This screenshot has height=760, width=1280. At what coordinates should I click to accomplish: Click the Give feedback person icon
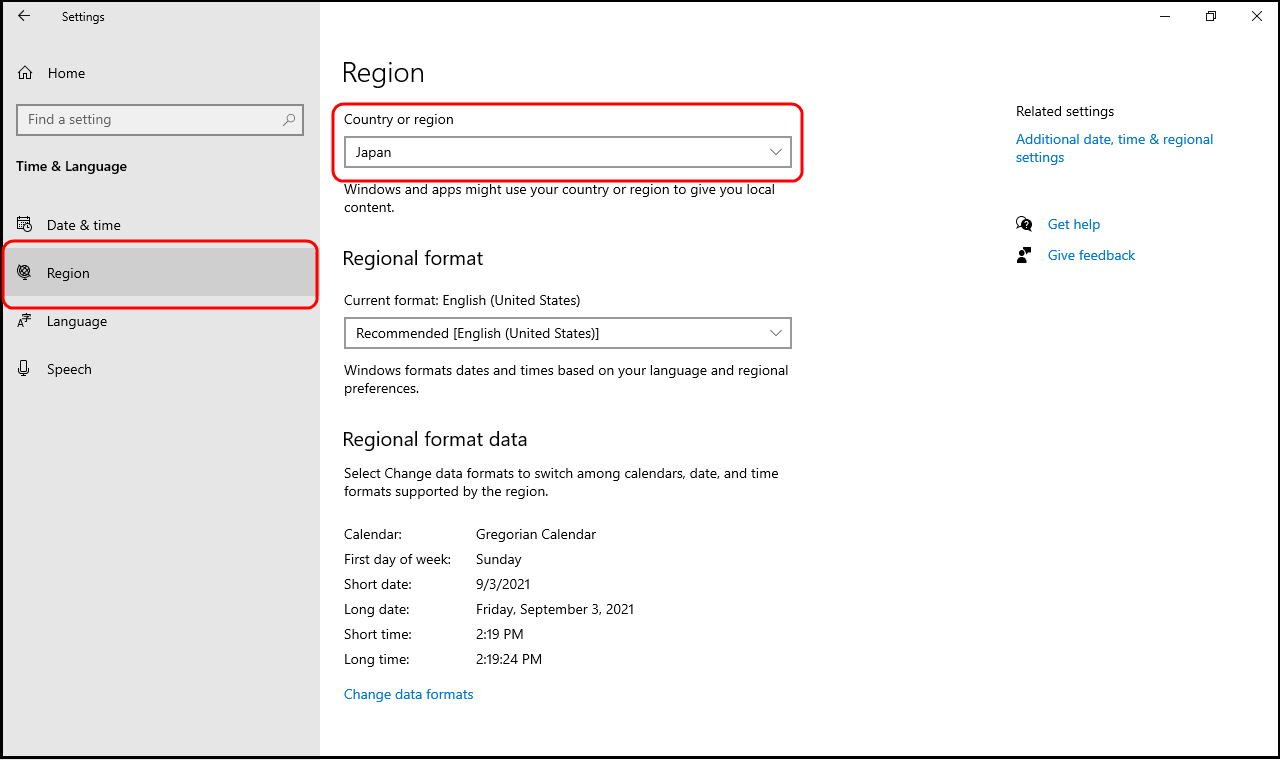(x=1024, y=255)
